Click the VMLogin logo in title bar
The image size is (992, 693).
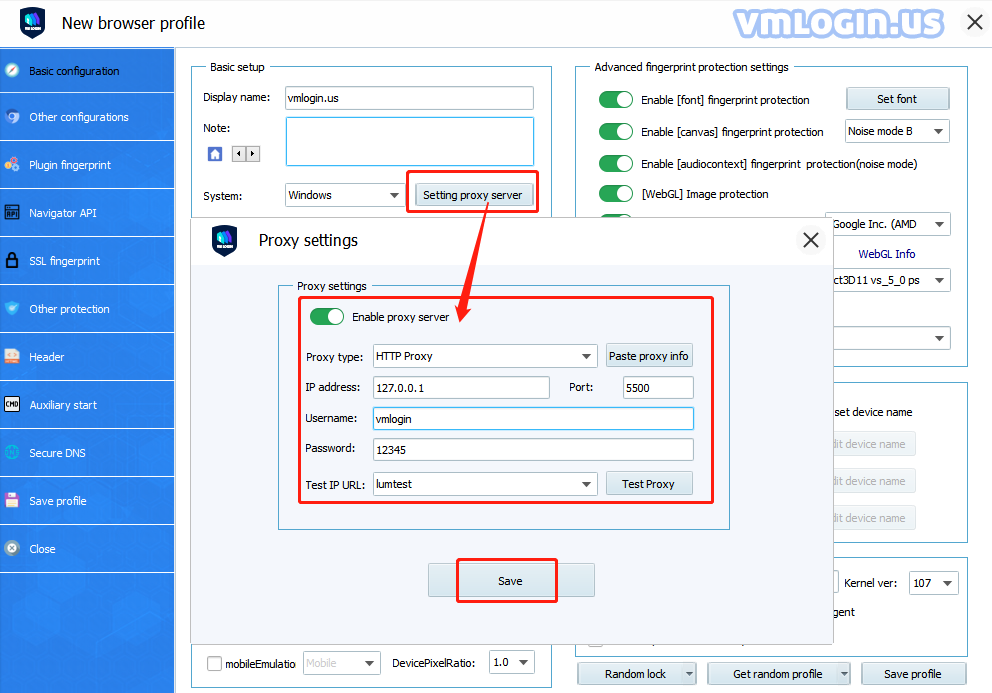point(33,23)
